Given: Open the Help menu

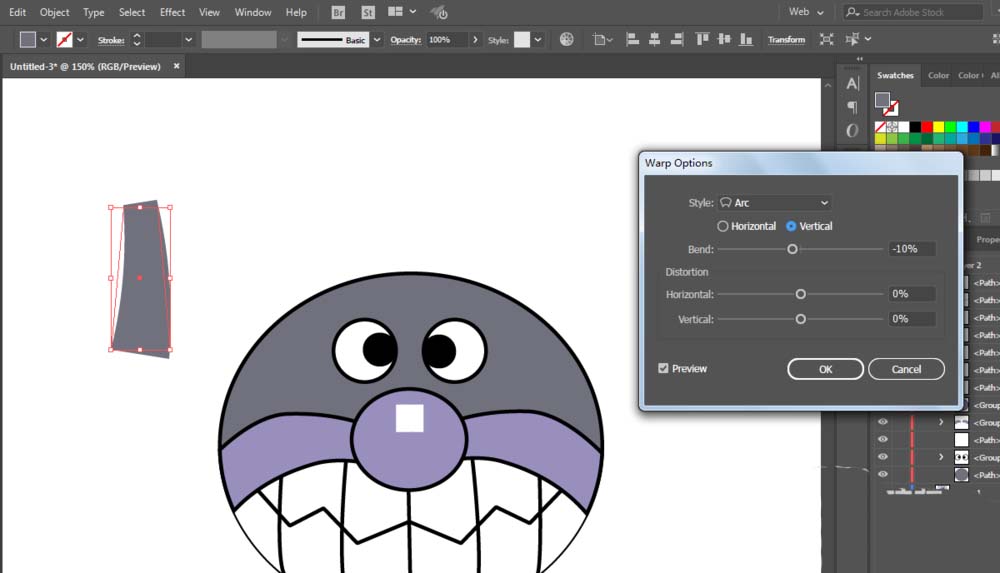Looking at the screenshot, I should pyautogui.click(x=296, y=12).
